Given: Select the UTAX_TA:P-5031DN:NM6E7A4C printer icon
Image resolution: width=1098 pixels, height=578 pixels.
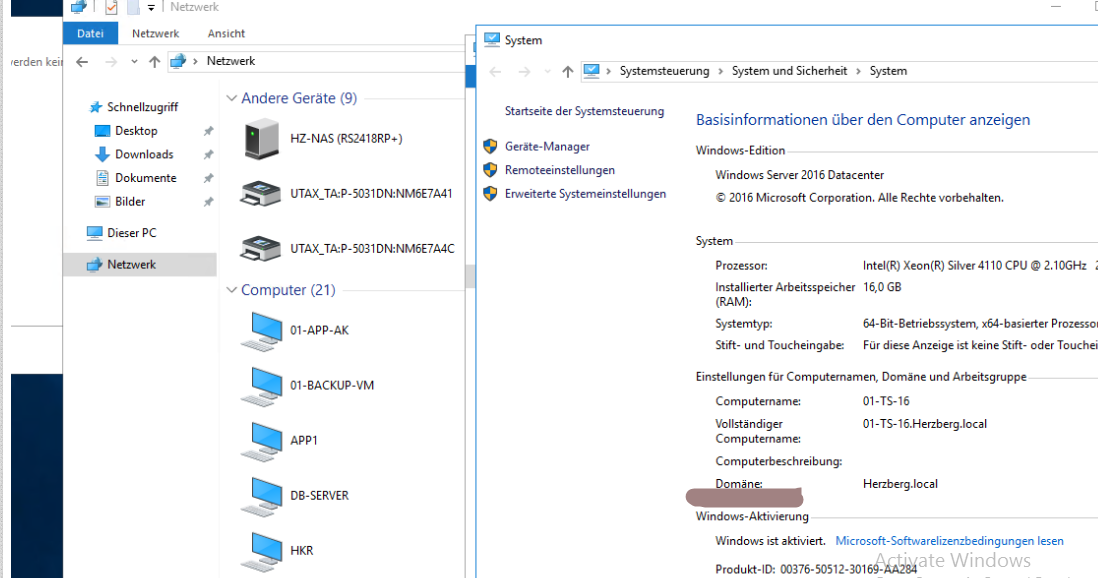Looking at the screenshot, I should 261,248.
